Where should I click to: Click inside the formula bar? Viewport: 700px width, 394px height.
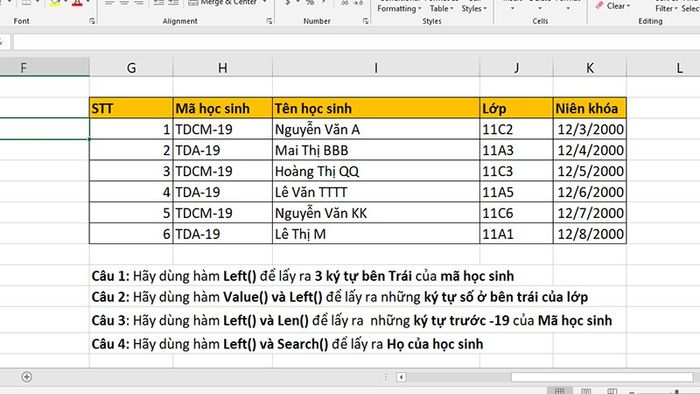(x=356, y=42)
